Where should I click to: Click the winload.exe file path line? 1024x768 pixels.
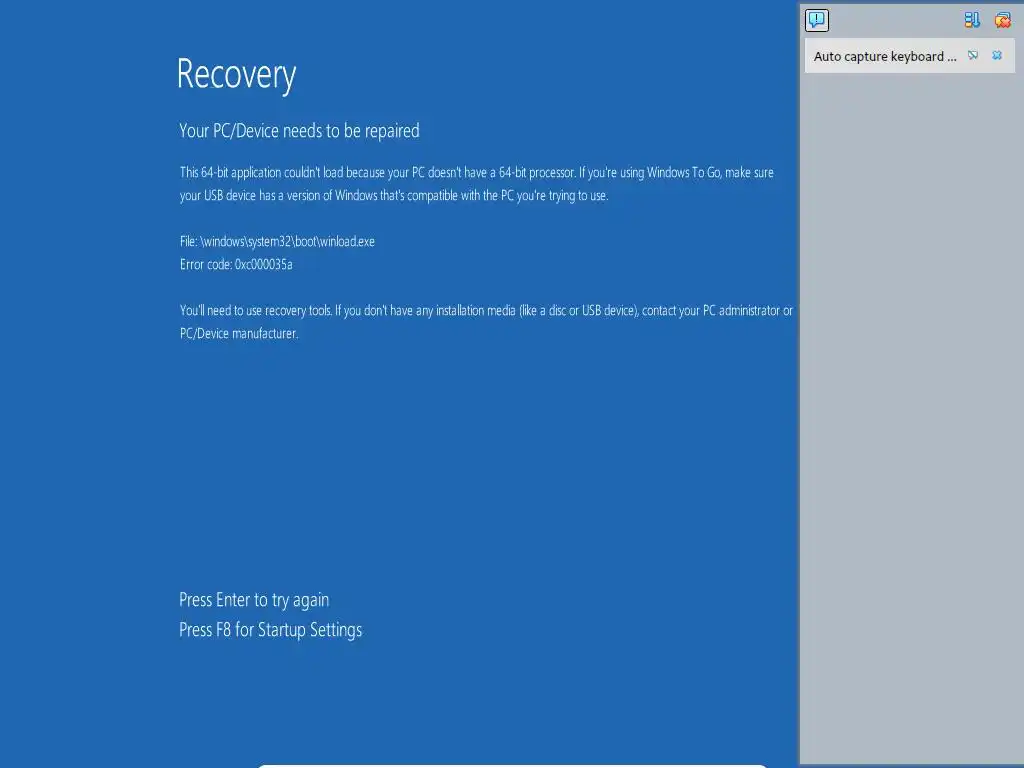click(x=277, y=242)
